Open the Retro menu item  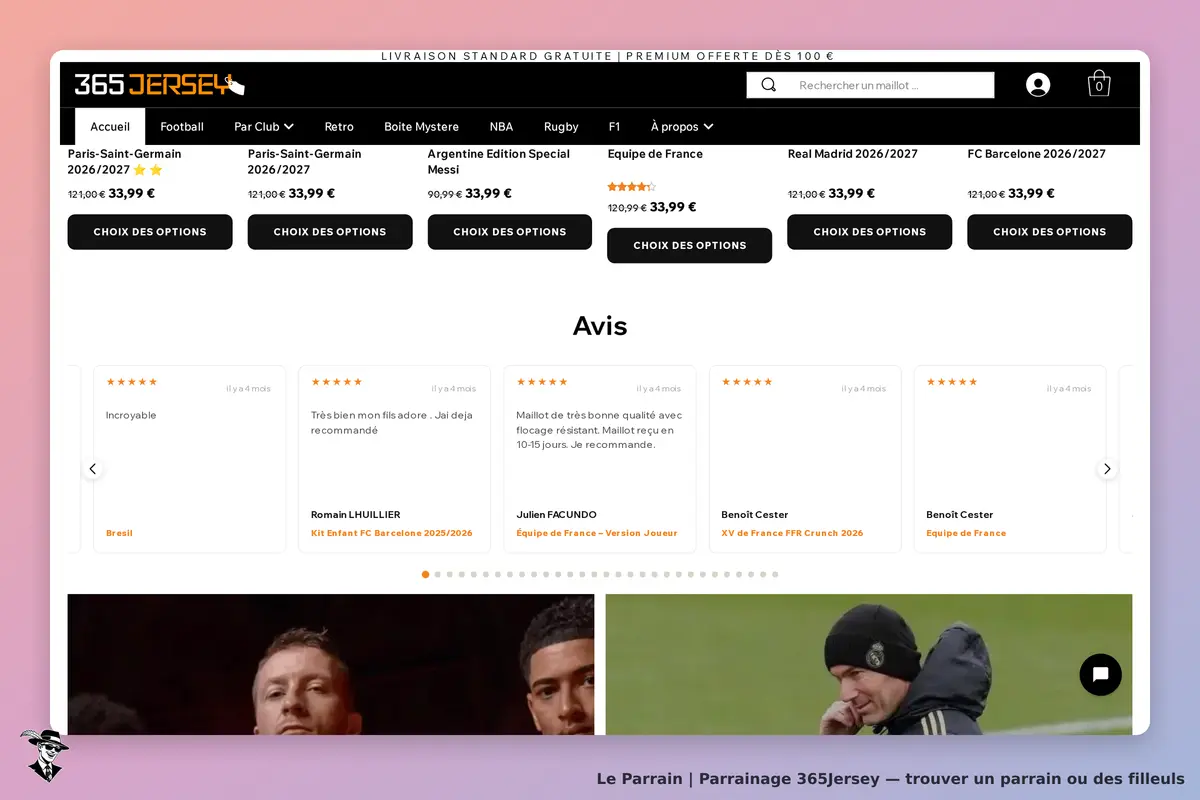pyautogui.click(x=339, y=127)
